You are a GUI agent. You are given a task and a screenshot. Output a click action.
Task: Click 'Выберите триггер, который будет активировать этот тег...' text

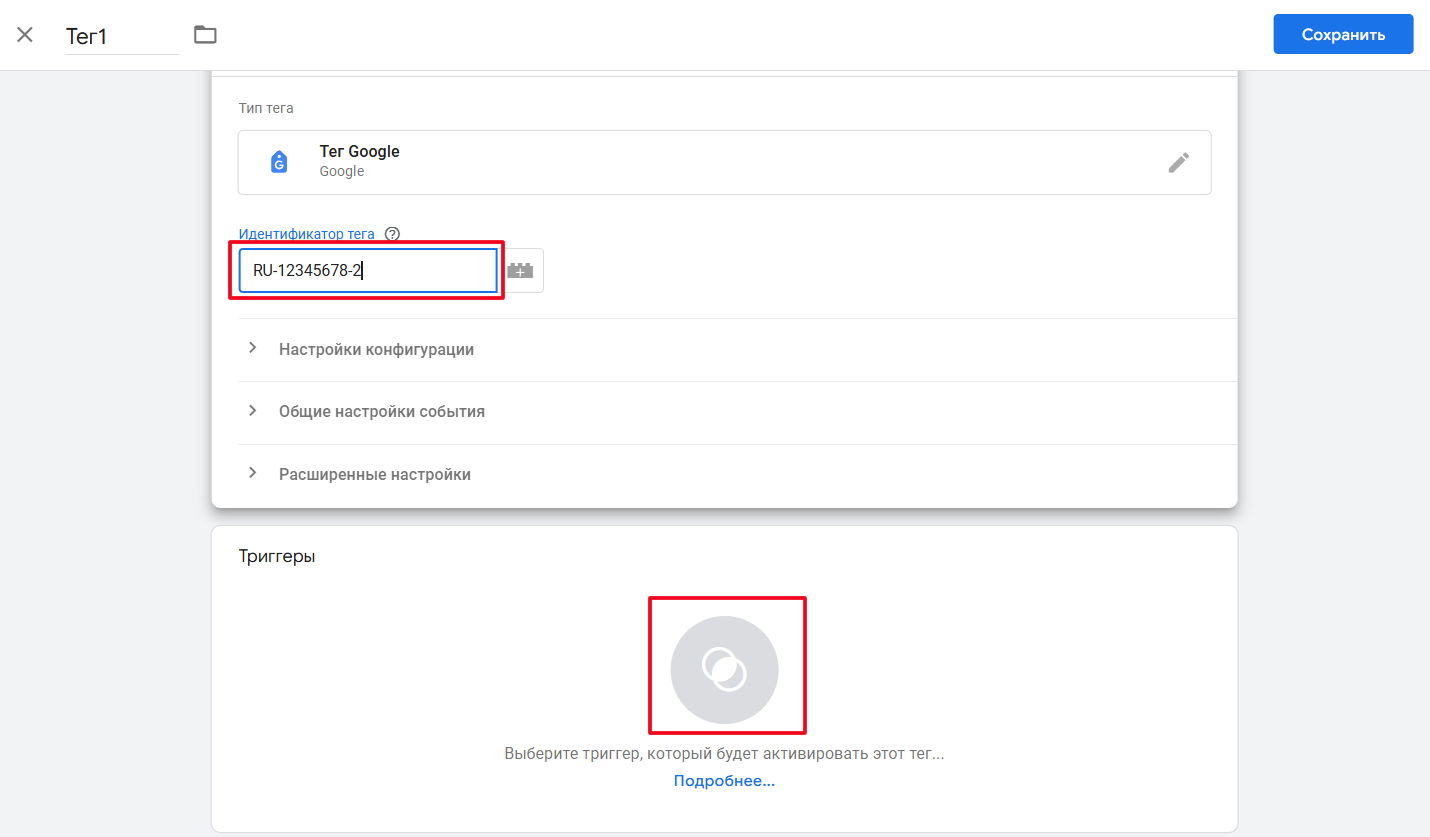pyautogui.click(x=724, y=753)
